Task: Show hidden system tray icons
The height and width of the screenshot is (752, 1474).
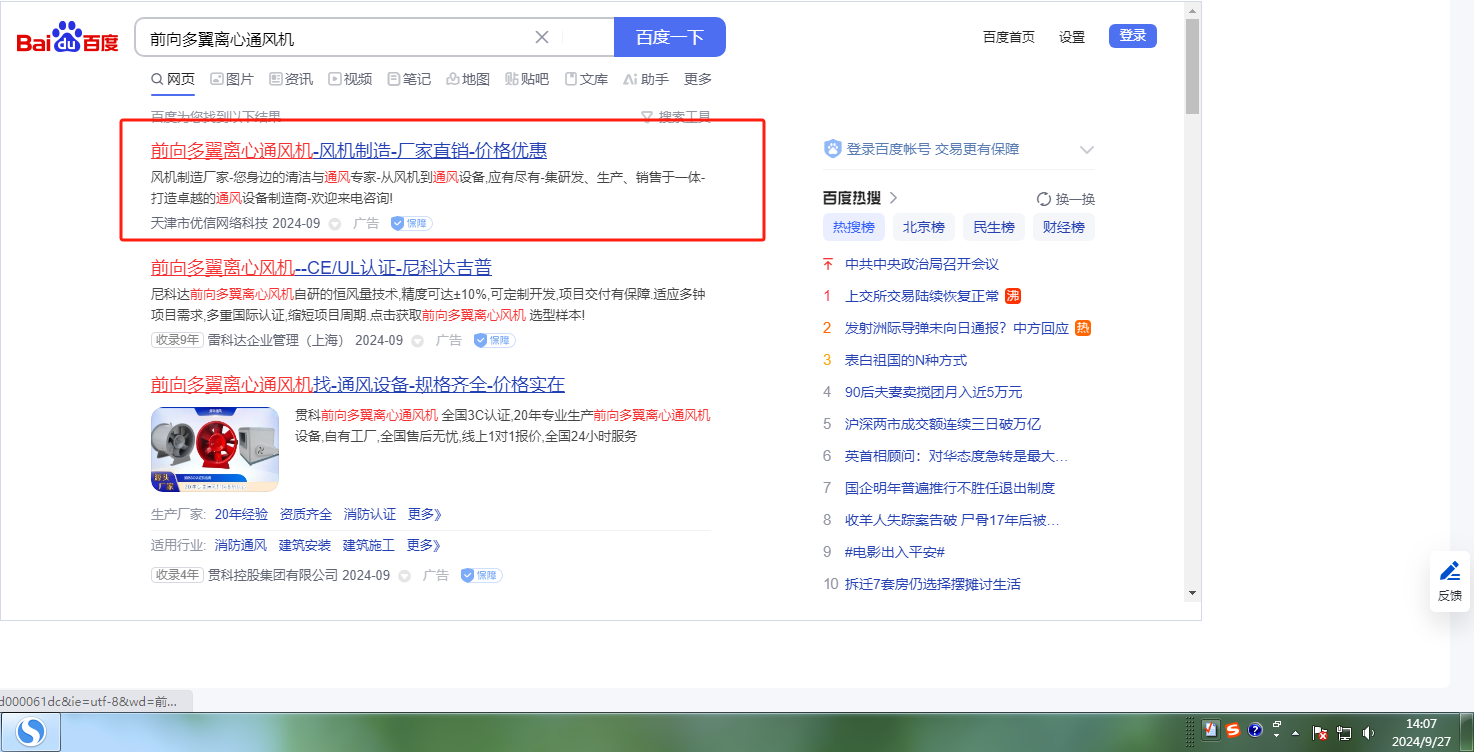Action: [1296, 732]
